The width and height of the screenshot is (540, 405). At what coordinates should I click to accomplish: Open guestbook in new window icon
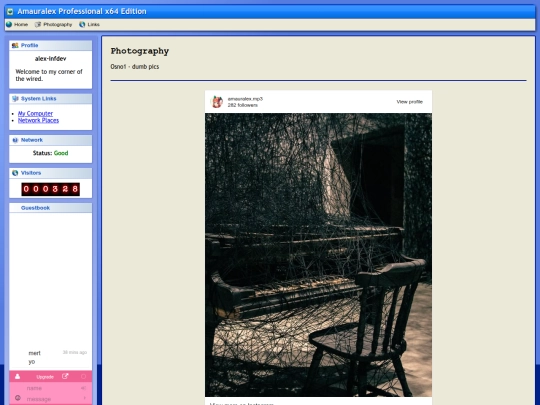tap(65, 376)
